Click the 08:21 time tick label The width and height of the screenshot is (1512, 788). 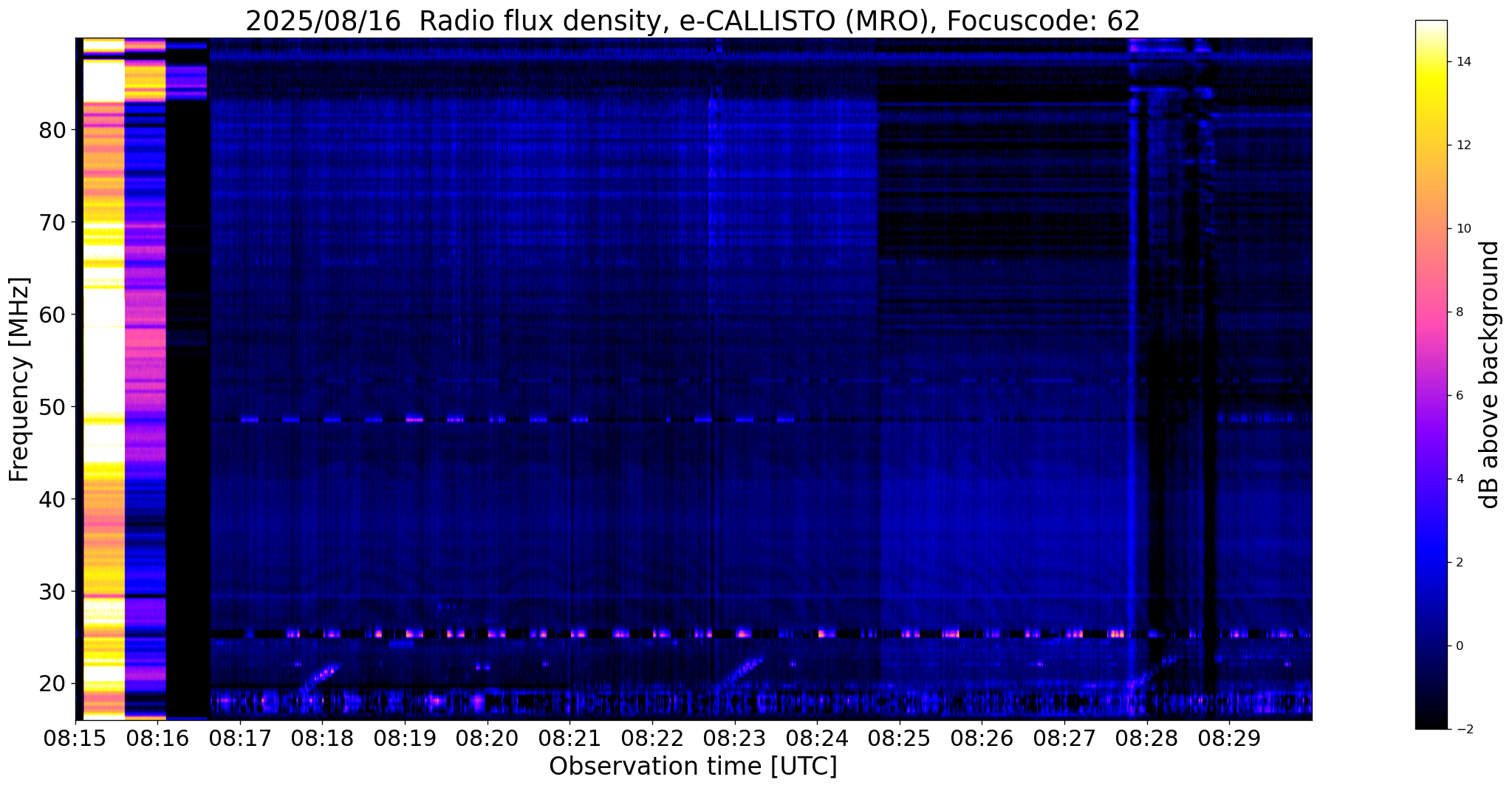pos(569,737)
